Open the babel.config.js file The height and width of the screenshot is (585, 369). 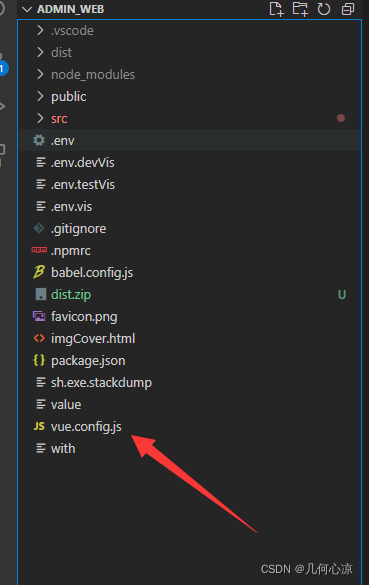[92, 273]
